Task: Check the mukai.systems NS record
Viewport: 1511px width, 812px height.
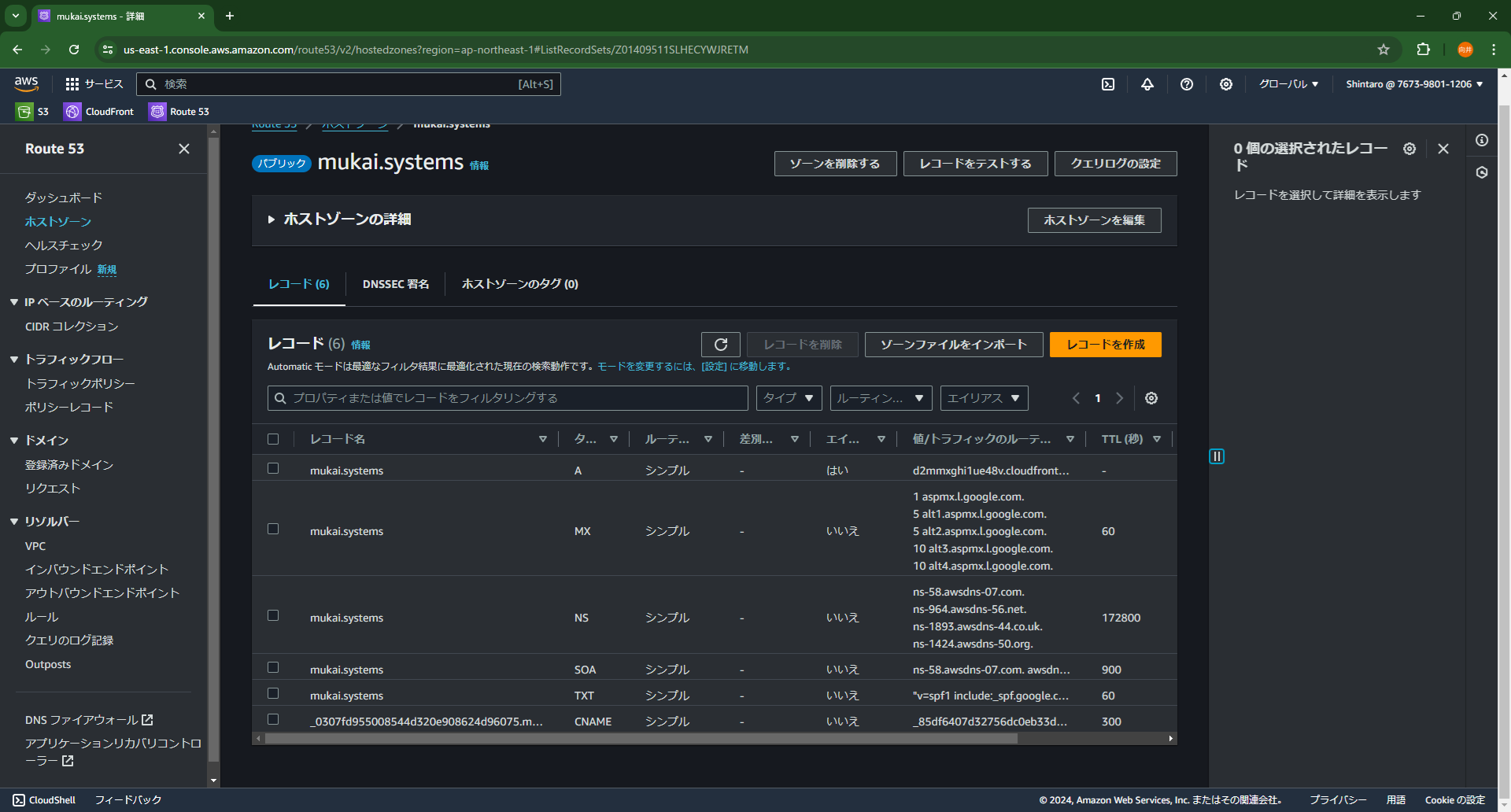Action: pos(273,615)
